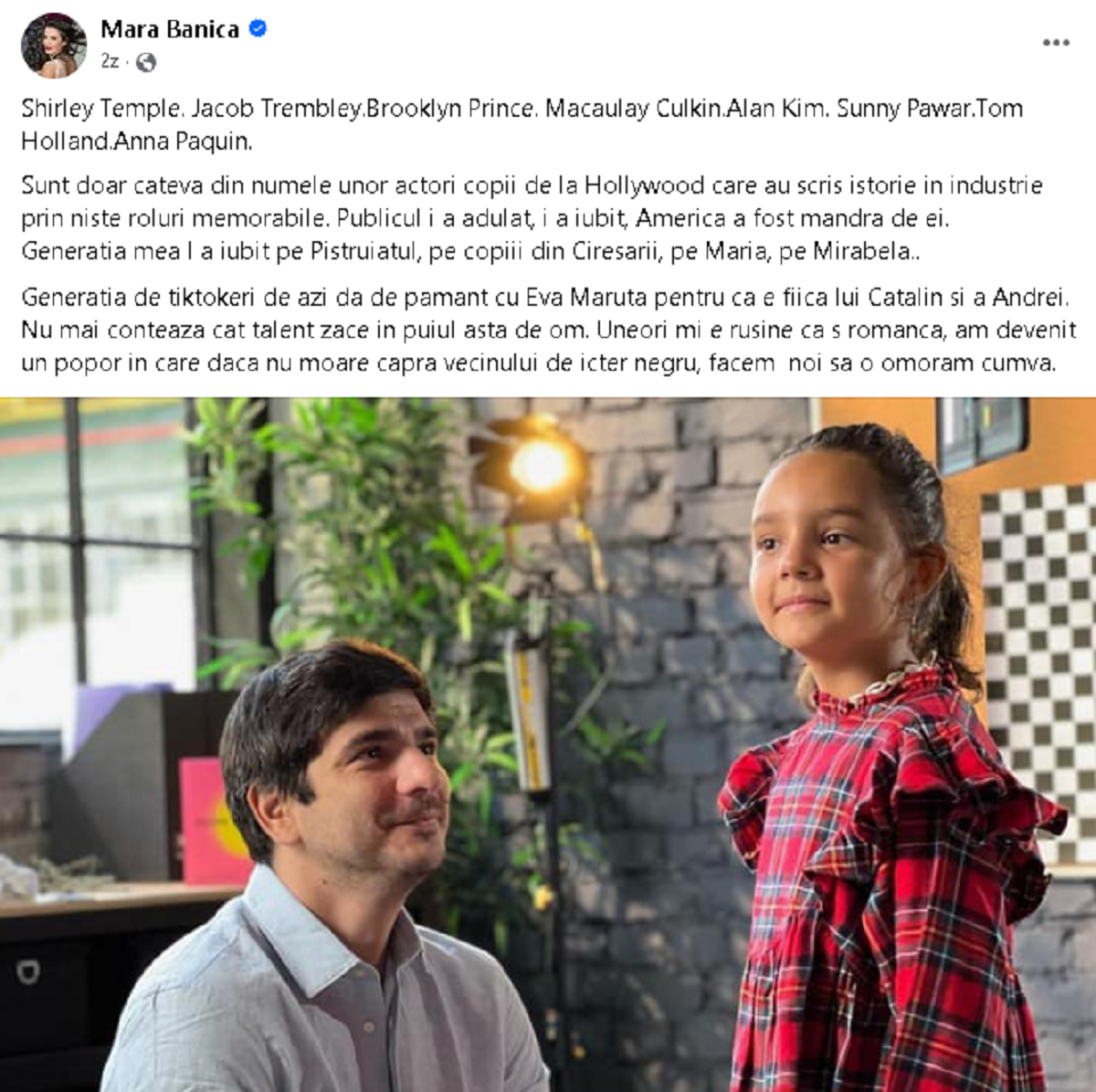The height and width of the screenshot is (1092, 1096).
Task: Click the paragraph starting with Shirley Temple
Action: pyautogui.click(x=522, y=124)
